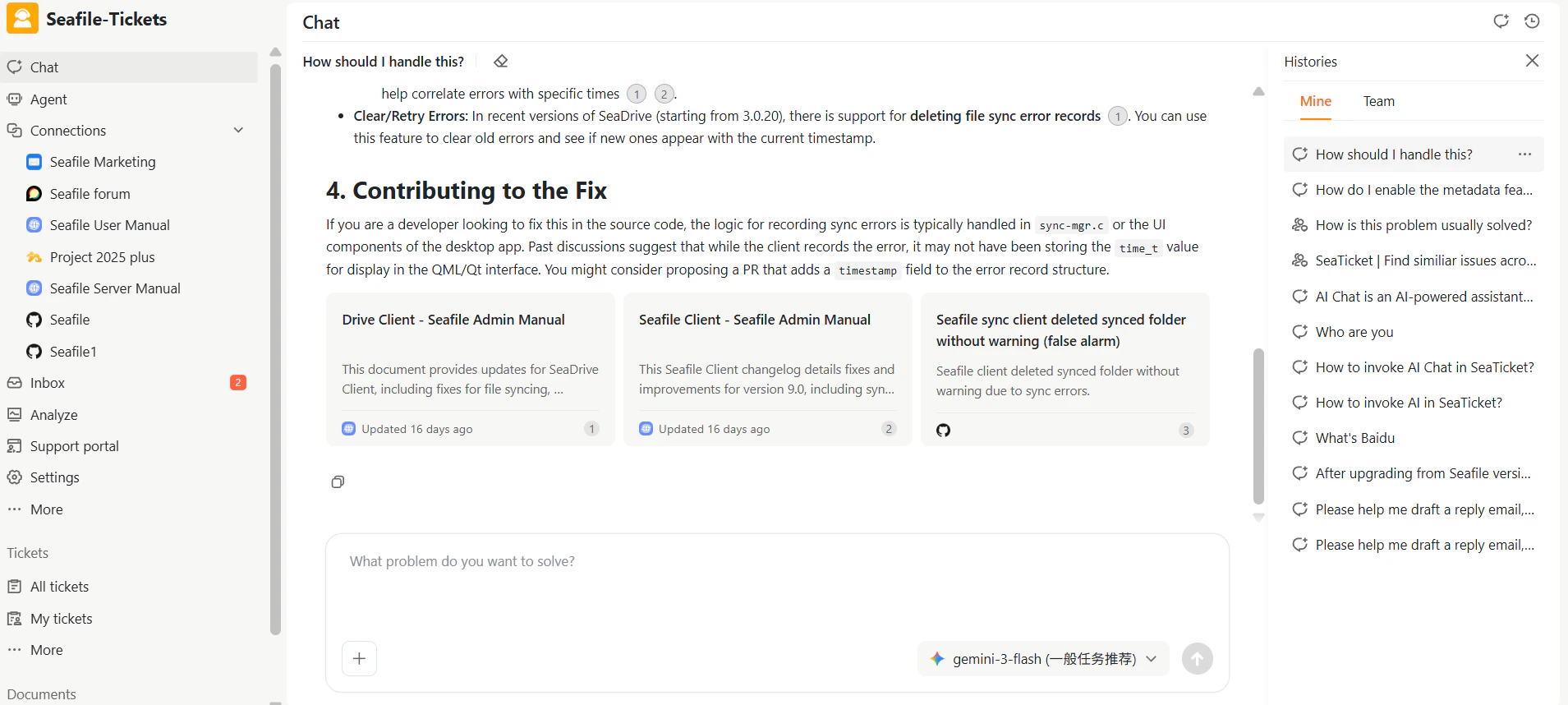Open options for 'How should I handle this?' history

click(x=1524, y=154)
